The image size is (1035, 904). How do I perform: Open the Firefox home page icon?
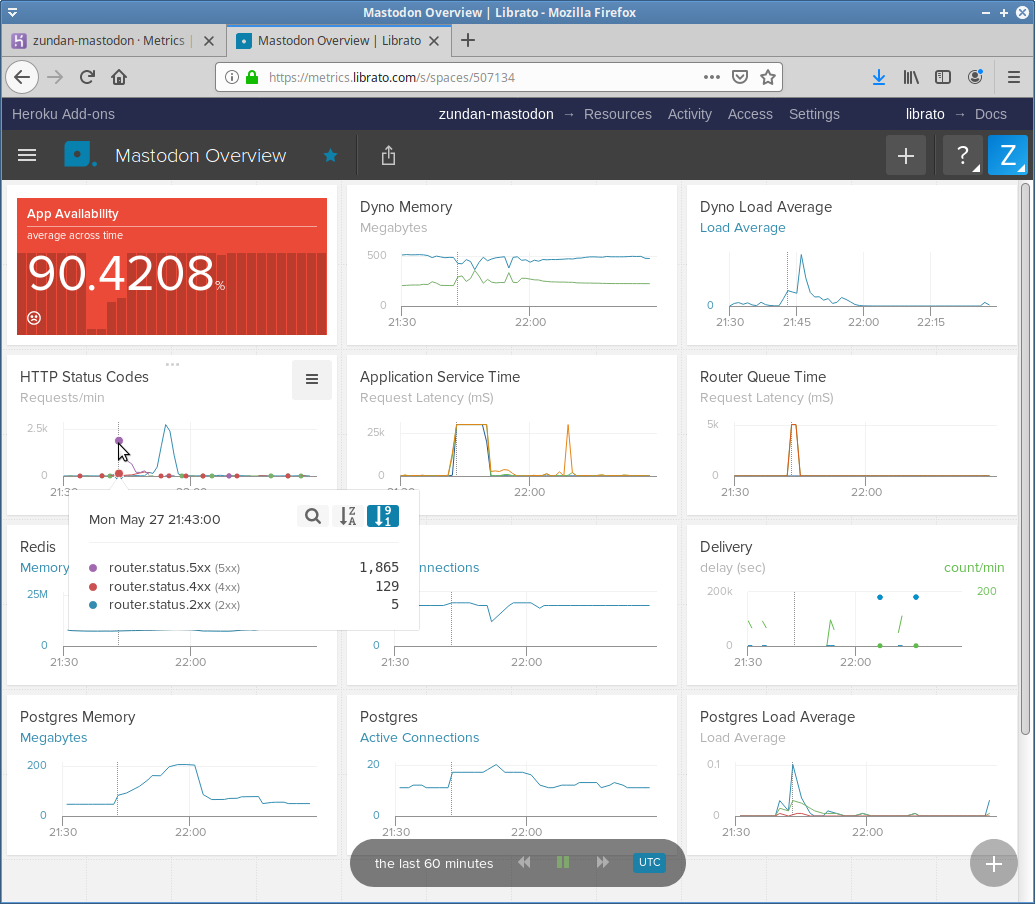(x=119, y=77)
